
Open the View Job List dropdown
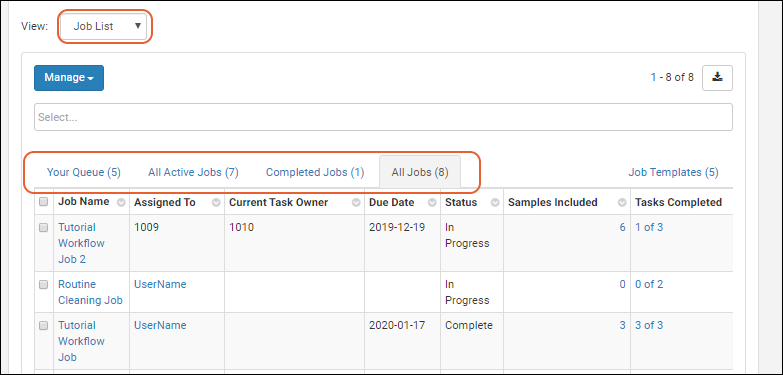click(104, 26)
